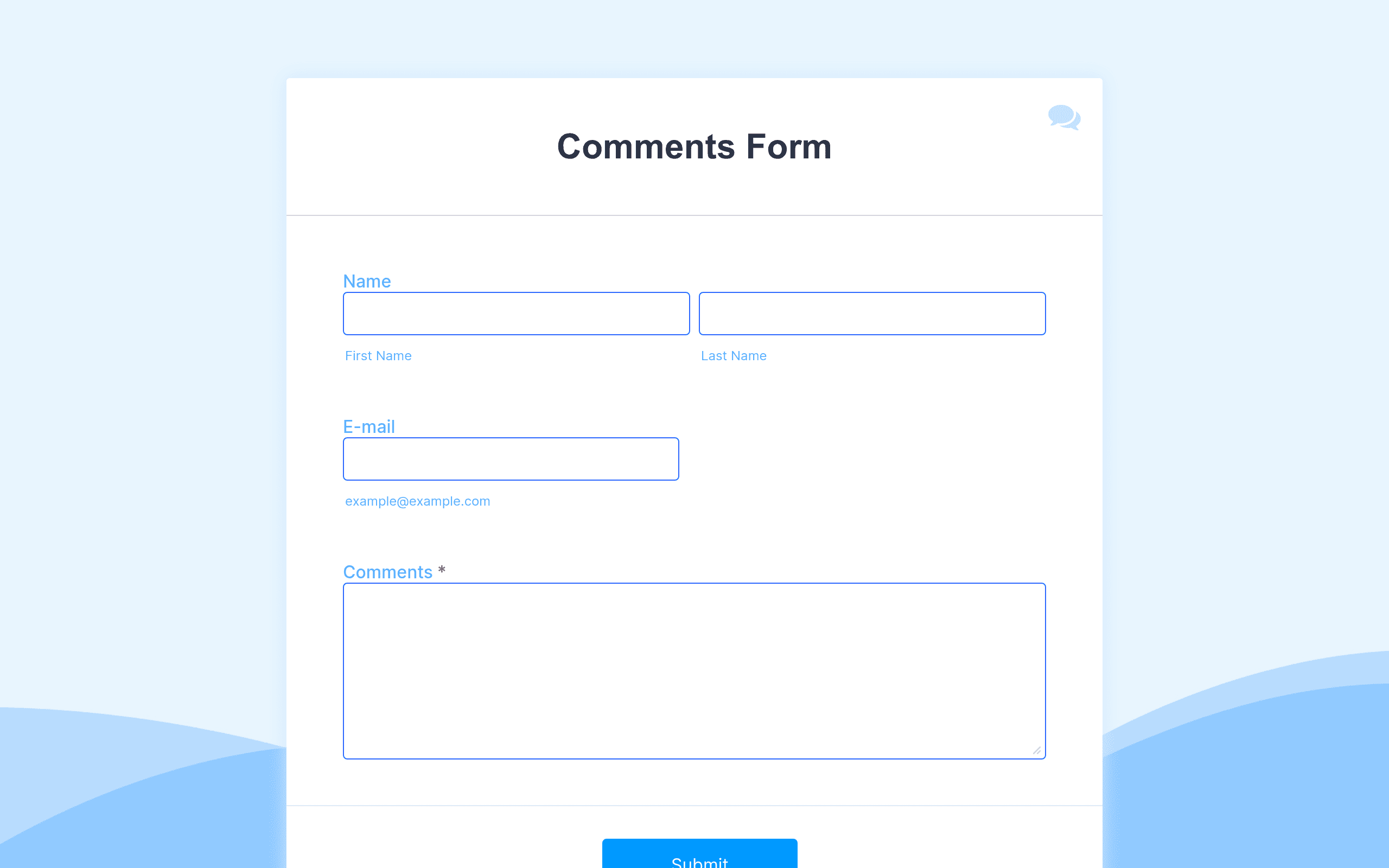Click the divider line below the heading
This screenshot has width=1389, height=868.
[694, 215]
